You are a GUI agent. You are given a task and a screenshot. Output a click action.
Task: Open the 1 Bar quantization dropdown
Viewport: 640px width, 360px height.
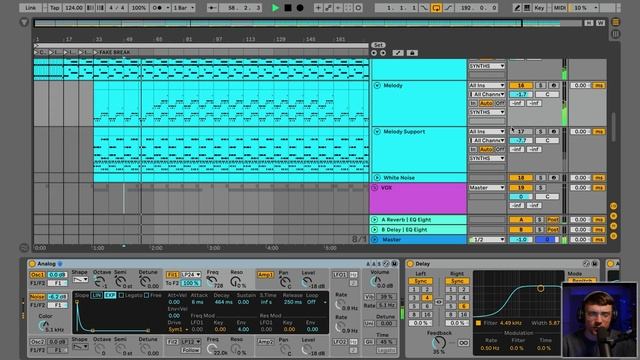click(184, 8)
